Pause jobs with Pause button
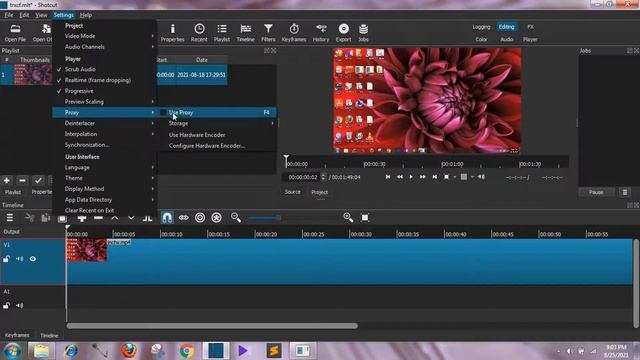Screen dimensions: 640x360 [x=596, y=192]
